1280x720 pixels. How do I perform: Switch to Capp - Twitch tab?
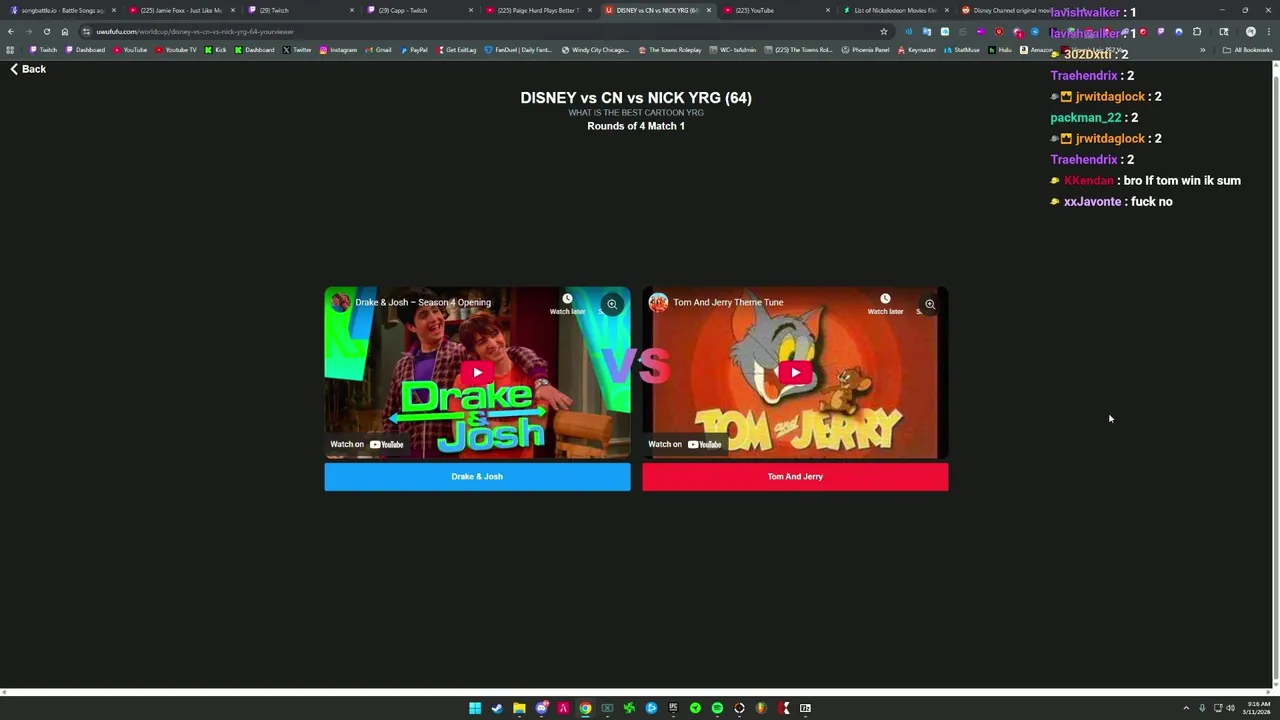coord(418,10)
